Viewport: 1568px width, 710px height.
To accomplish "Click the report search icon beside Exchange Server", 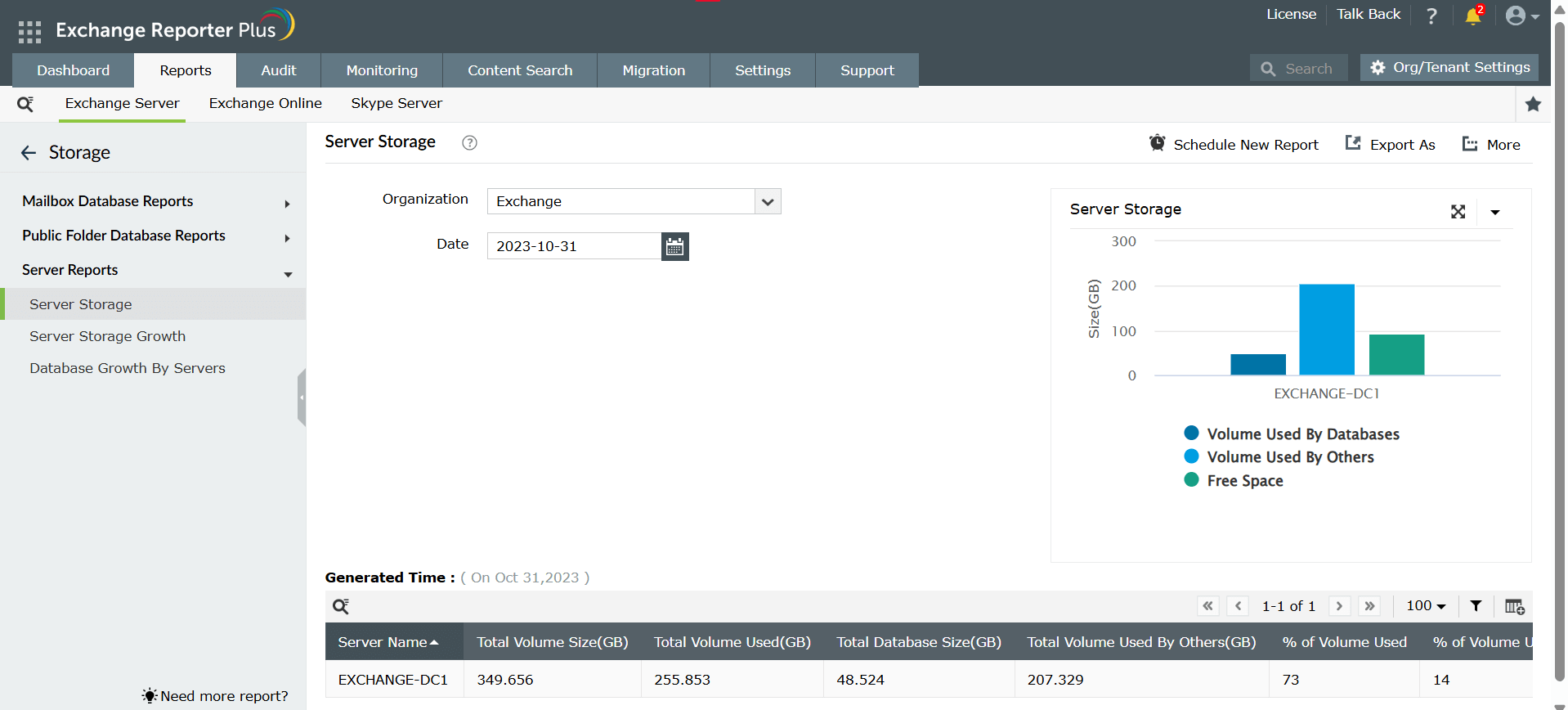I will [x=25, y=104].
